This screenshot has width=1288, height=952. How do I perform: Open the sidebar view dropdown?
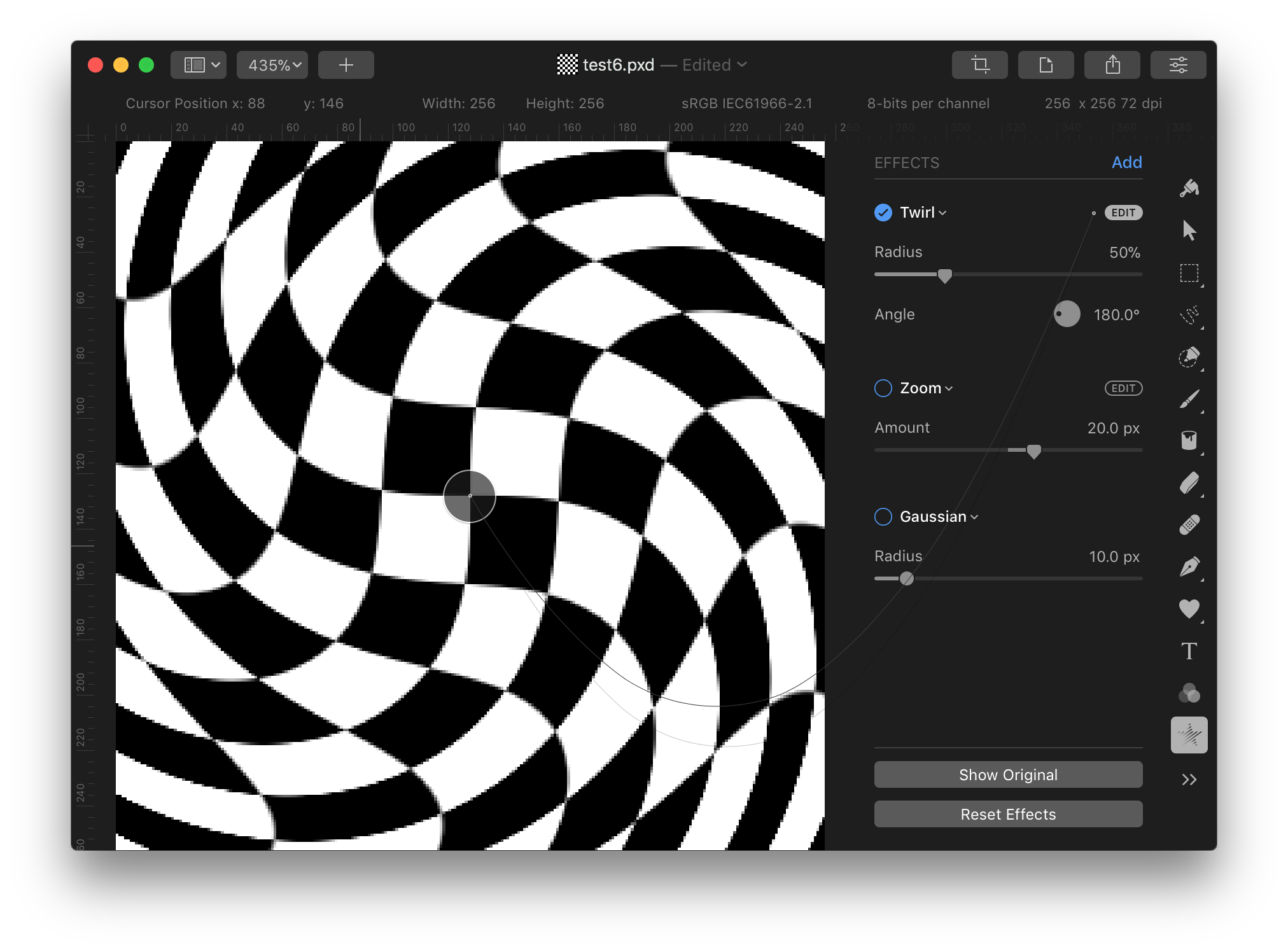click(x=199, y=65)
